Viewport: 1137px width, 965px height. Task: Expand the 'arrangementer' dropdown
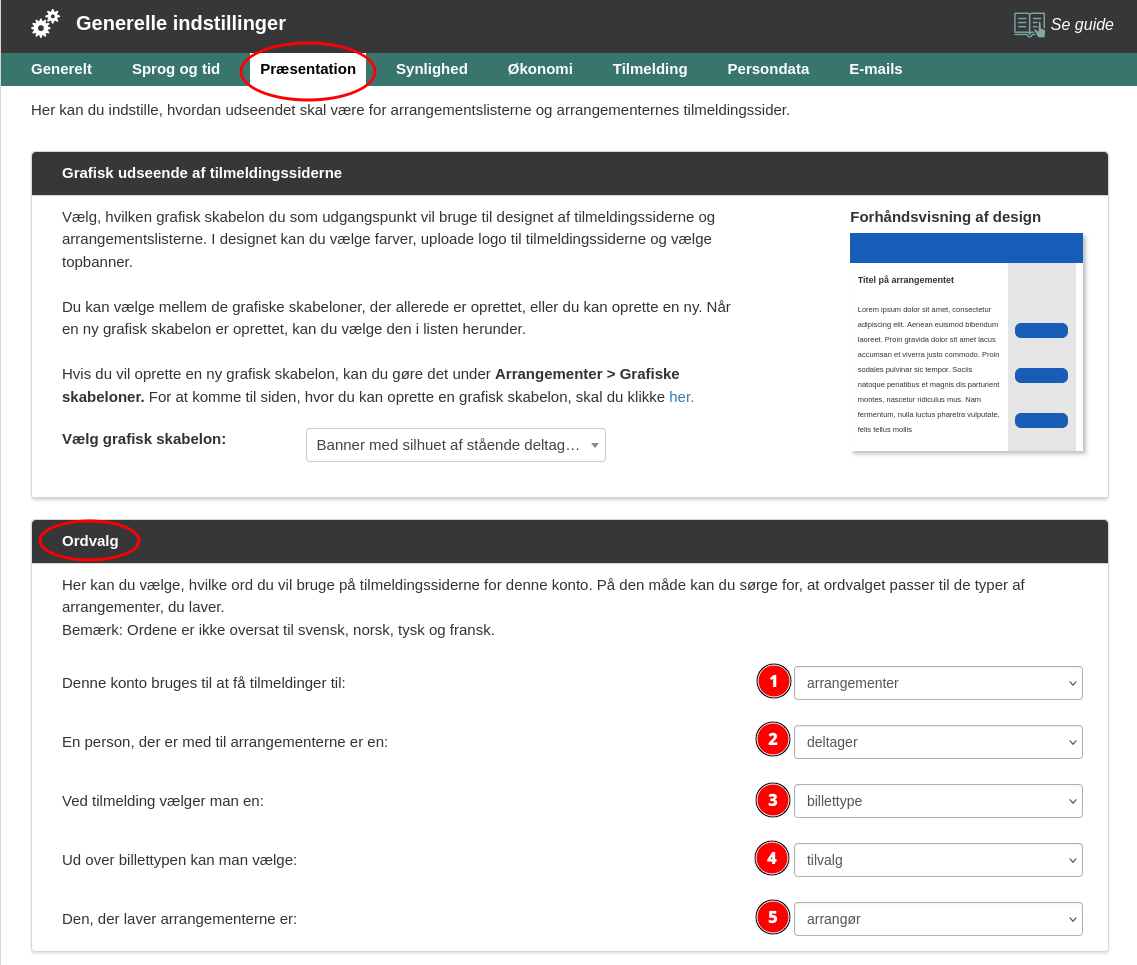tap(937, 683)
